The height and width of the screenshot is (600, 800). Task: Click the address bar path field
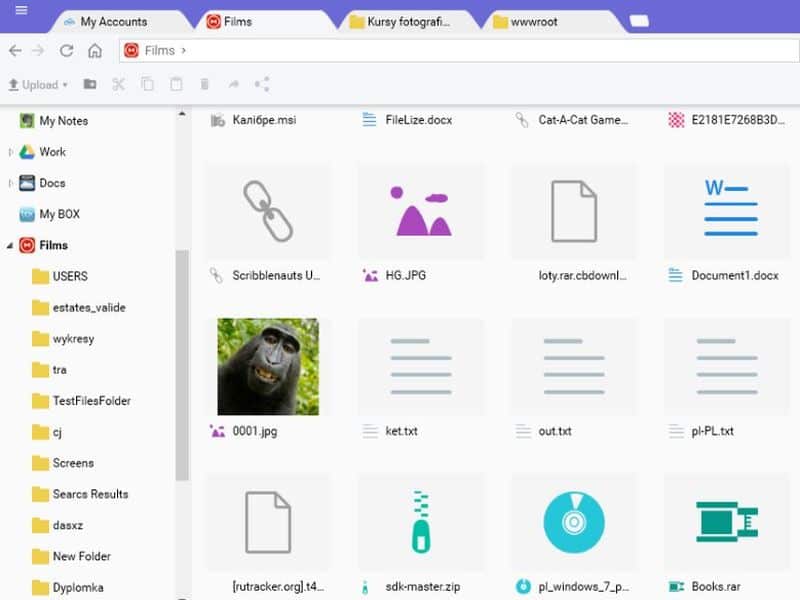click(459, 51)
